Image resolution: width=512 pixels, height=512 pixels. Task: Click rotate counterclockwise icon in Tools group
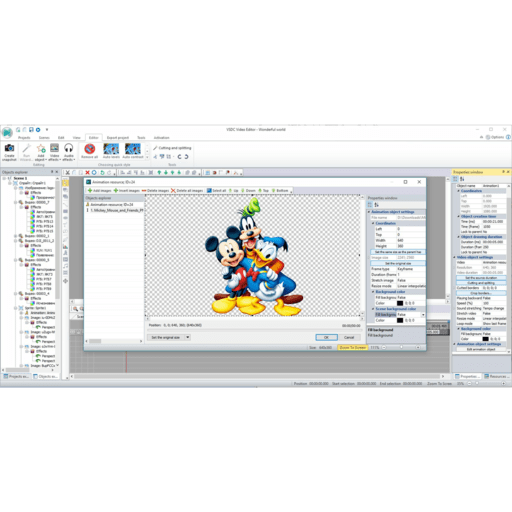coord(179,157)
